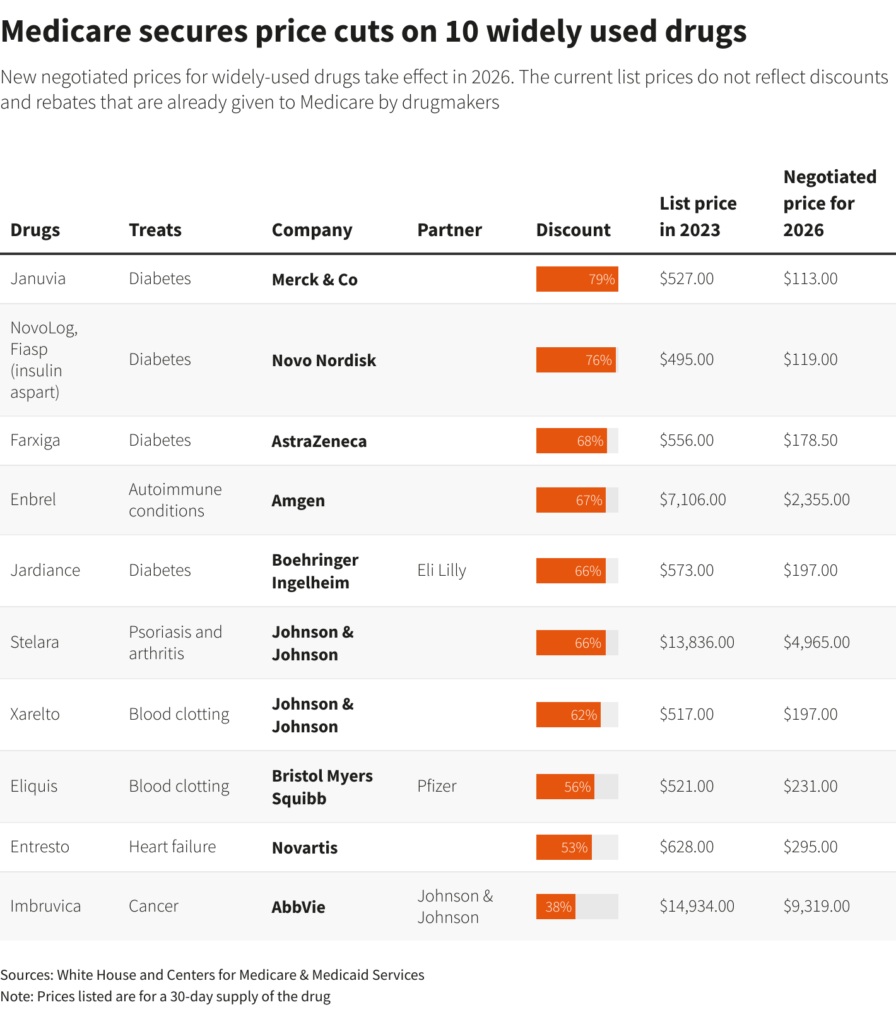
Task: Click the Sources footnote text
Action: pos(212,975)
